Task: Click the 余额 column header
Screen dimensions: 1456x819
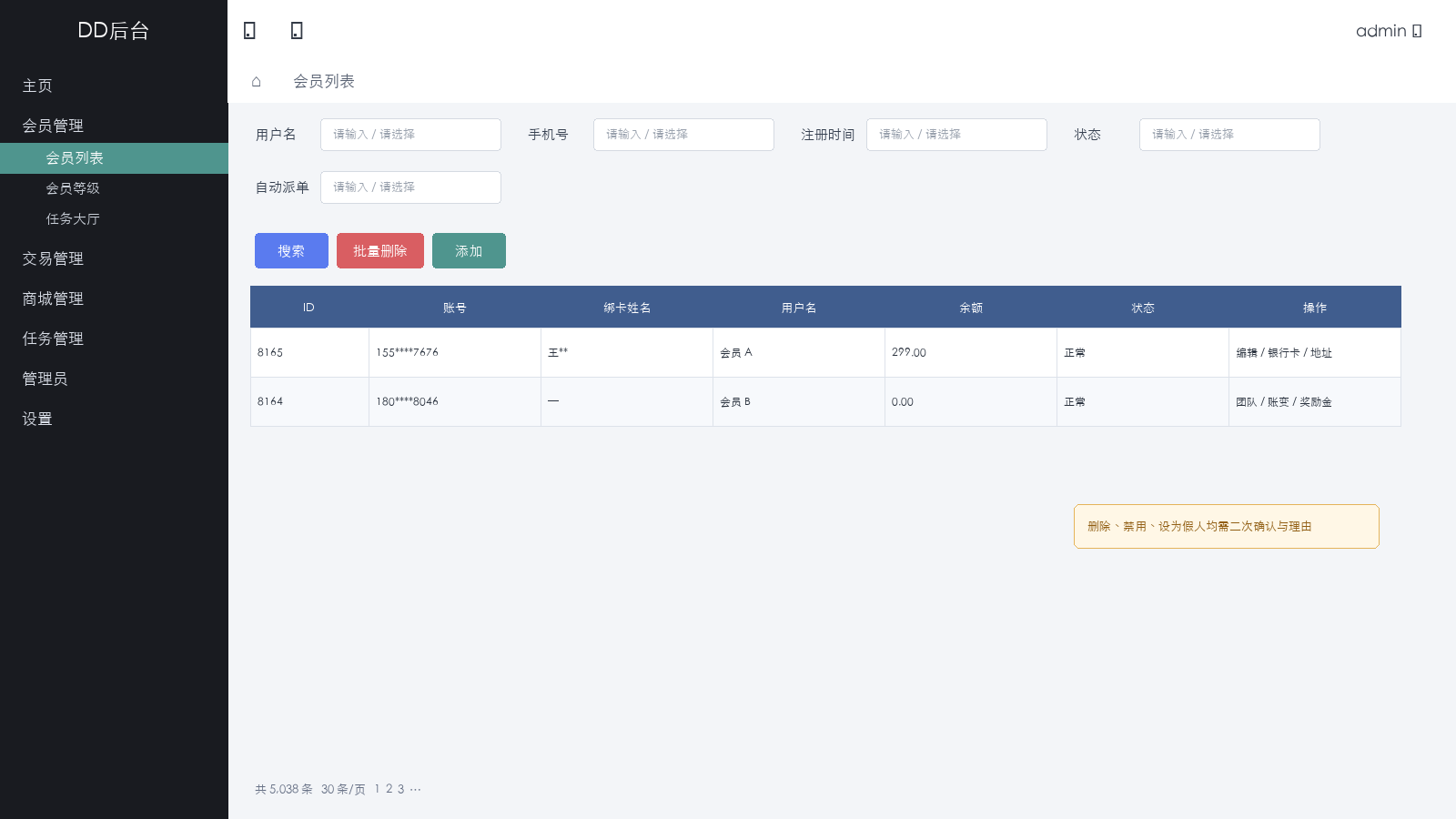Action: (971, 308)
